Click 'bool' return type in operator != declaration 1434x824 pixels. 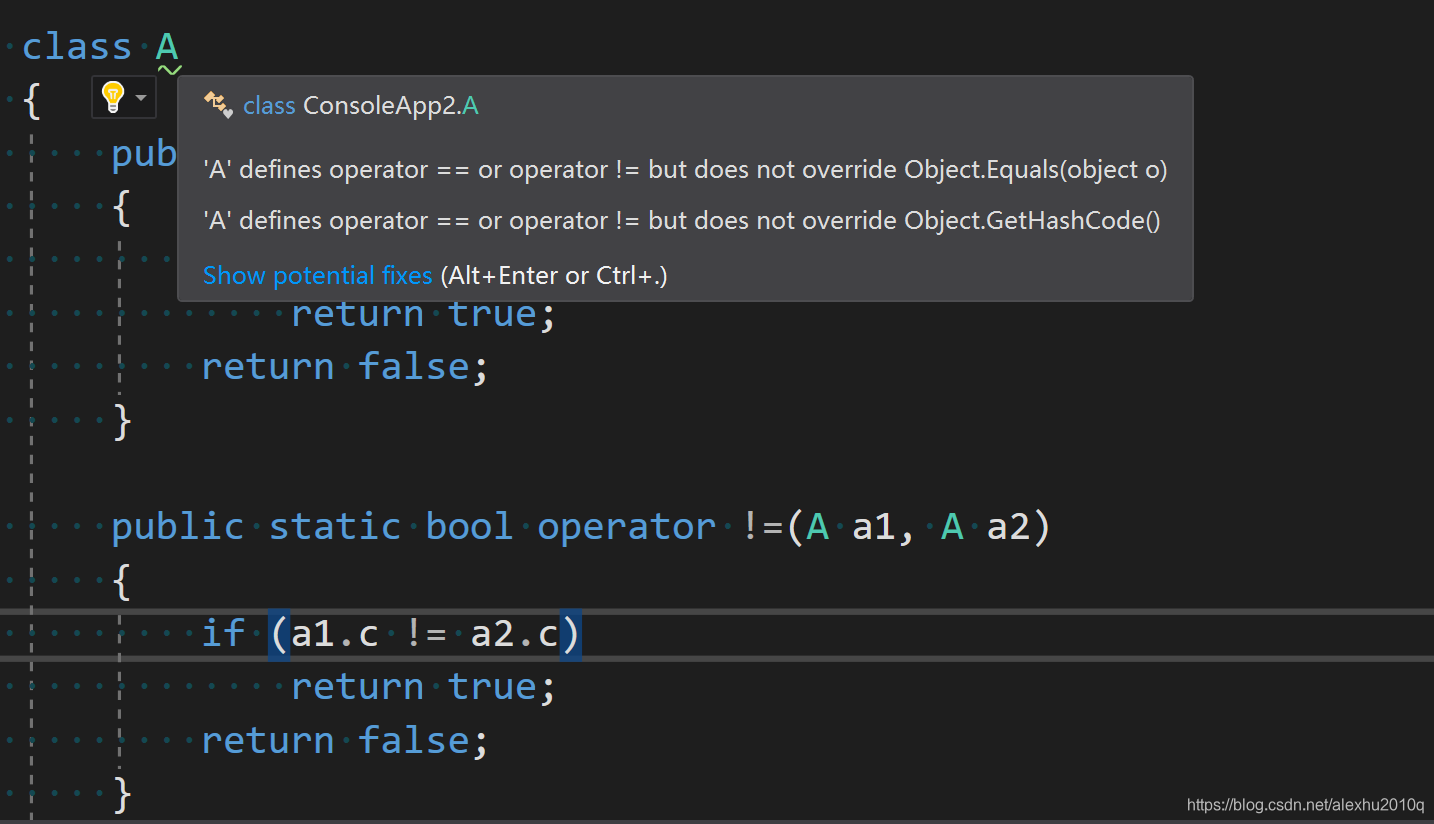pos(470,527)
